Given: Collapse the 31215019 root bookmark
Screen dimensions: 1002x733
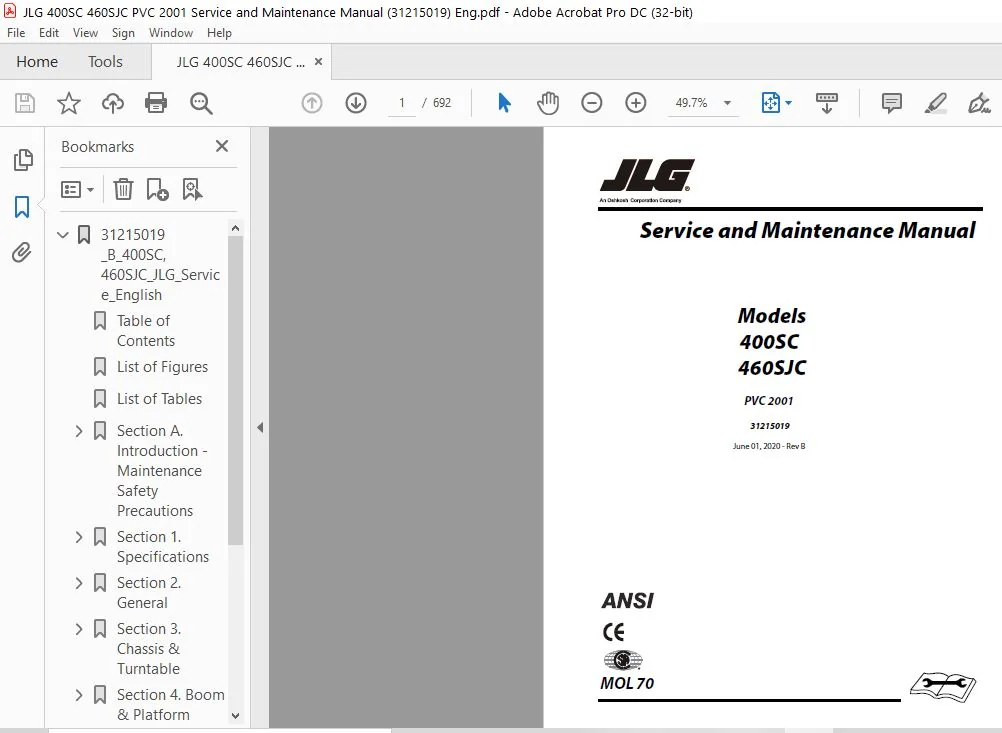Looking at the screenshot, I should point(63,235).
